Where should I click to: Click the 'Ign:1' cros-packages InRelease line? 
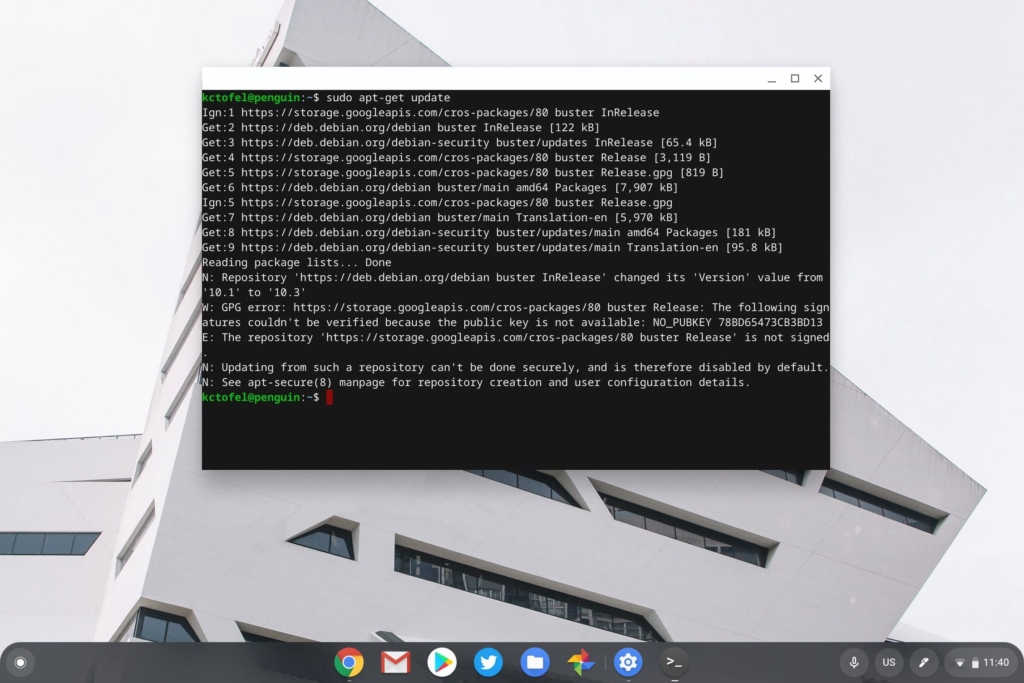coord(430,112)
